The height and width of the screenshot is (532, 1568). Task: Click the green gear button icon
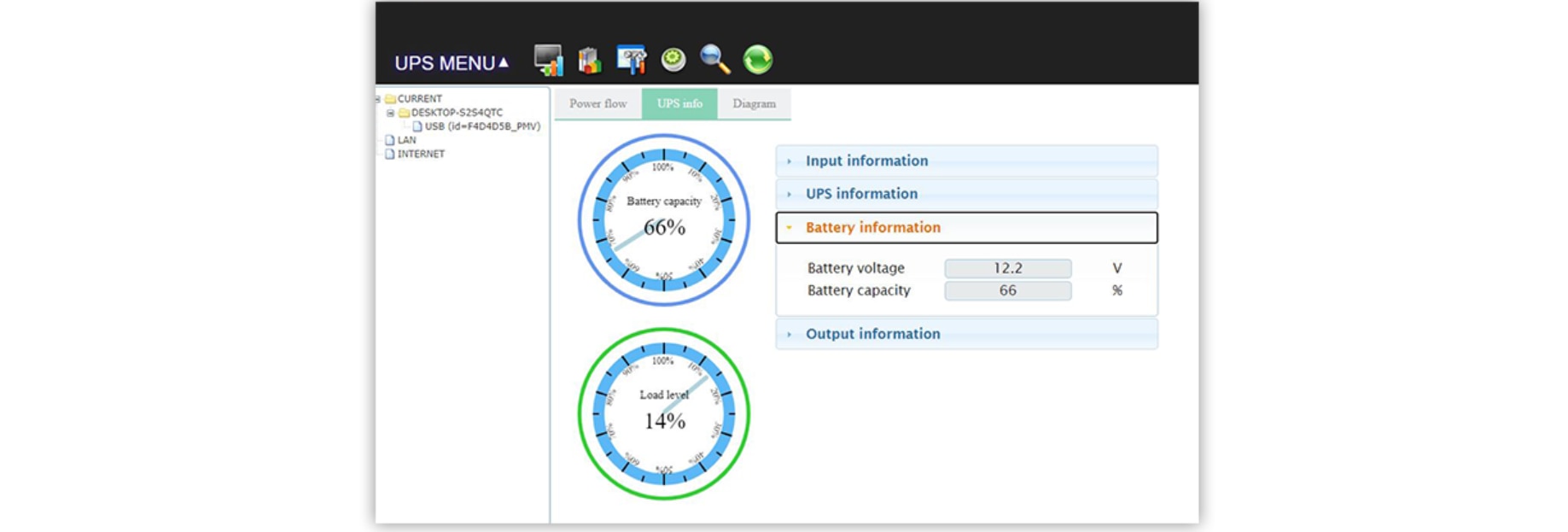pos(673,59)
